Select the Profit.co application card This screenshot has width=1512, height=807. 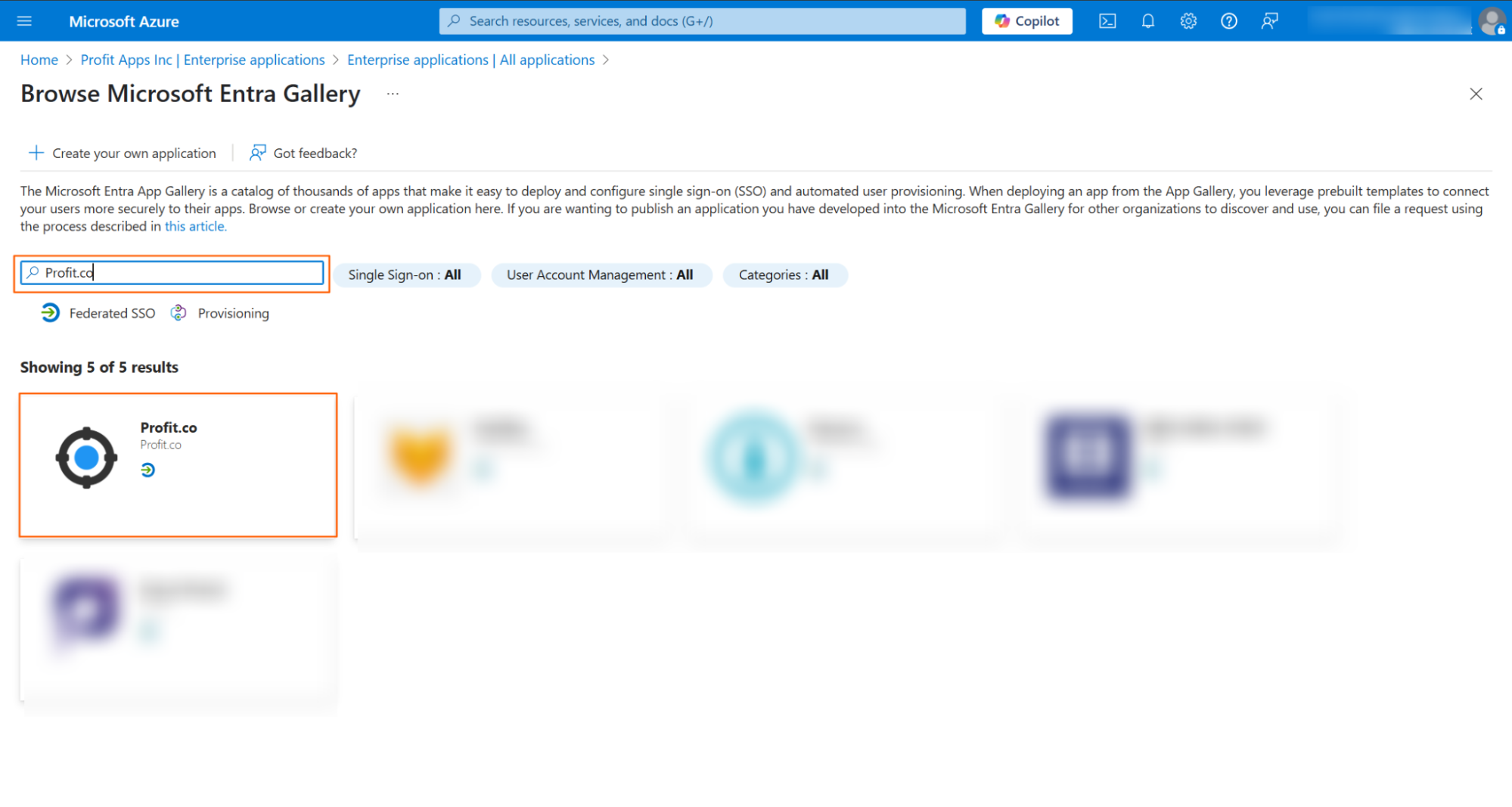click(x=179, y=465)
